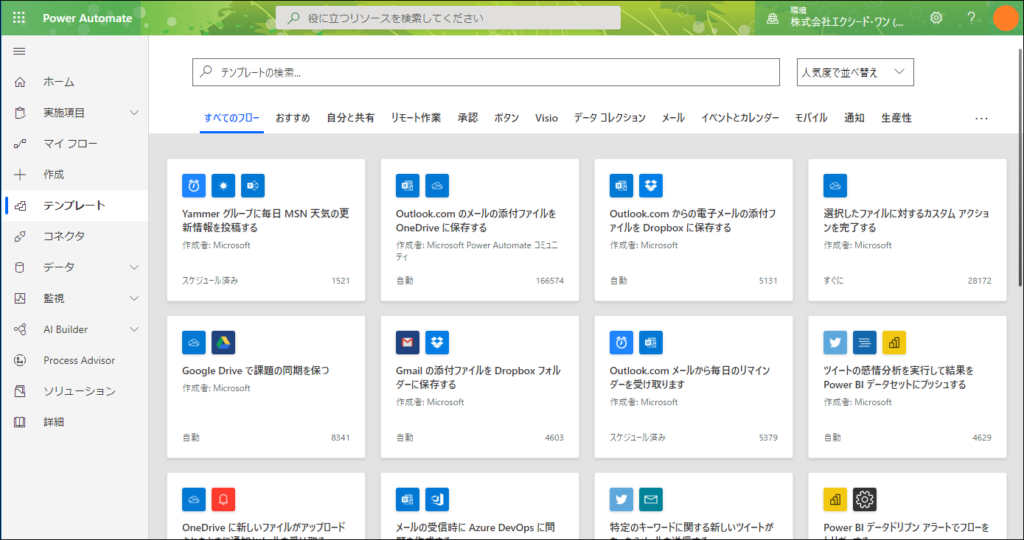Show more category tabs via ellipsis
The image size is (1024, 540).
coord(981,118)
